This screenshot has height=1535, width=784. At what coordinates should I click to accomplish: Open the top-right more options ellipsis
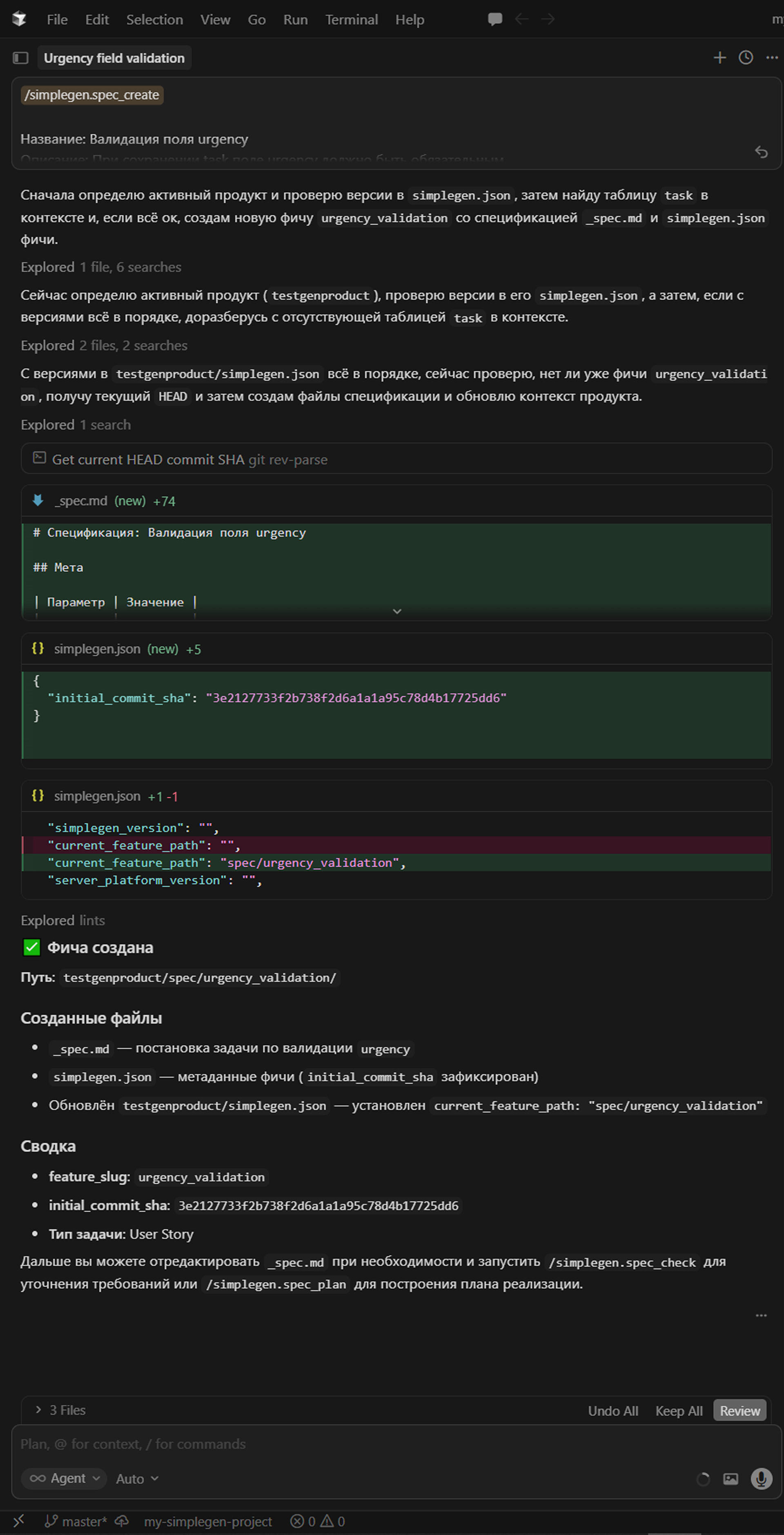772,58
